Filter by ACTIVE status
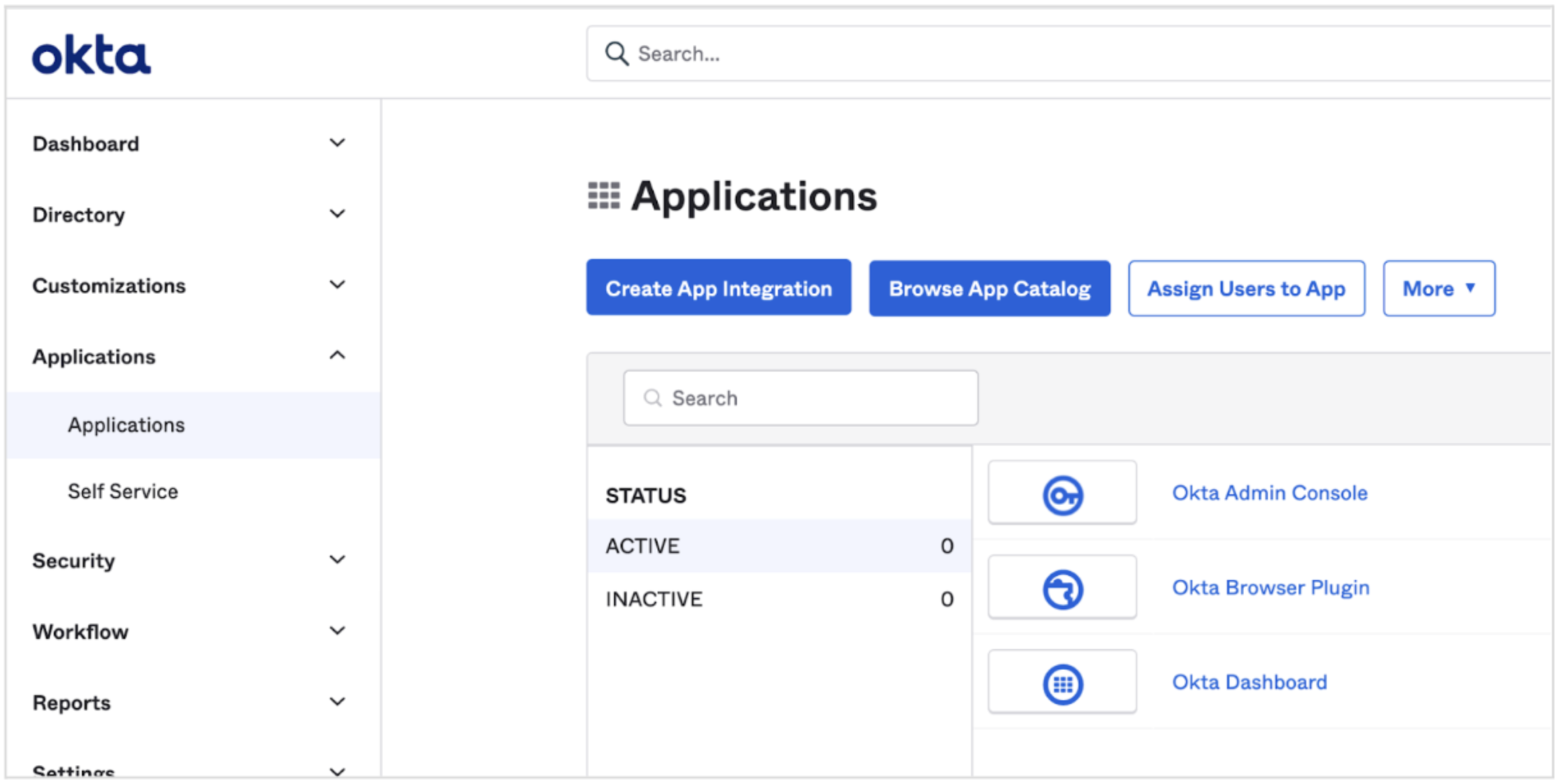 [x=779, y=546]
